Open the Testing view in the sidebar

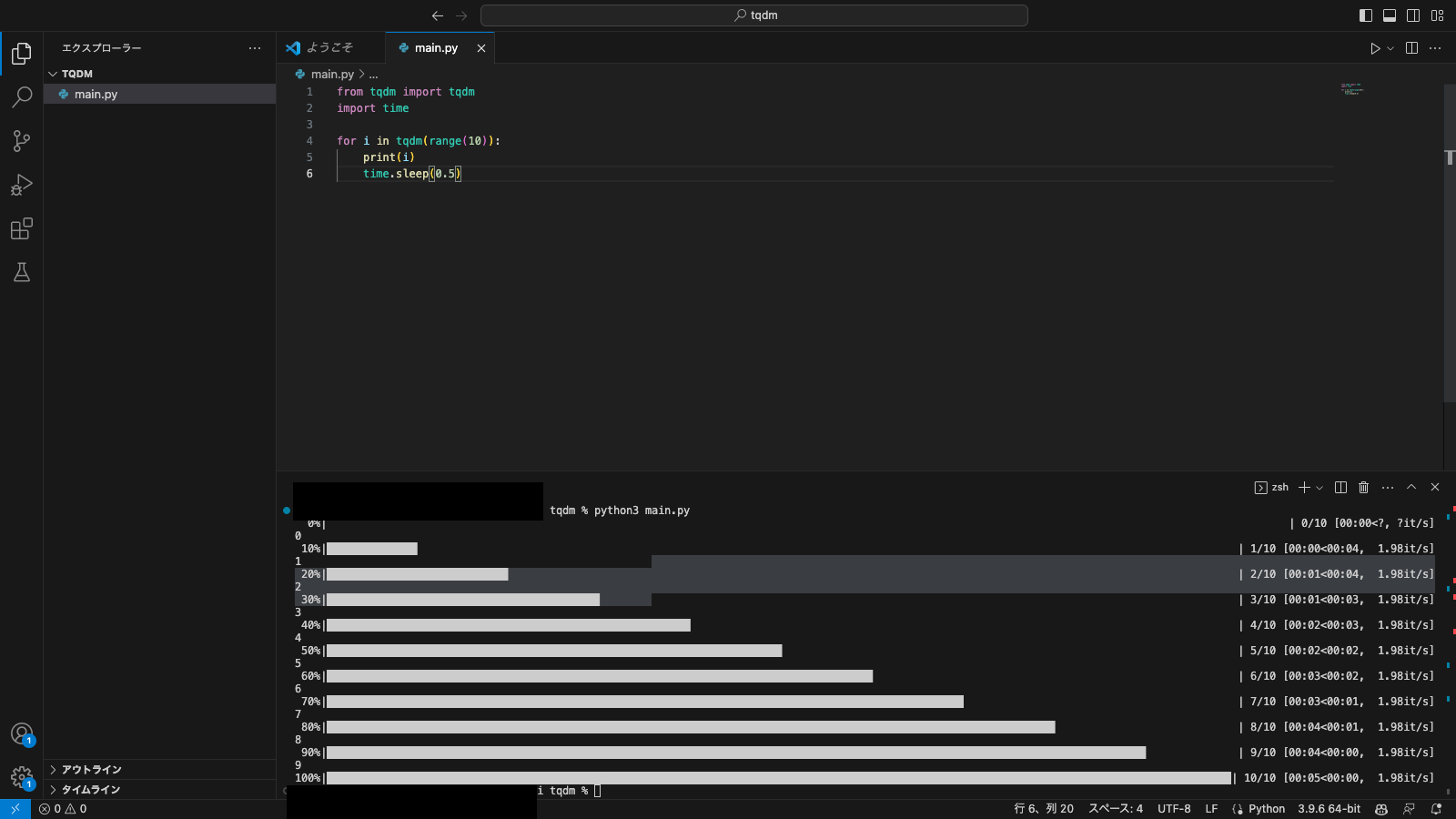[22, 272]
